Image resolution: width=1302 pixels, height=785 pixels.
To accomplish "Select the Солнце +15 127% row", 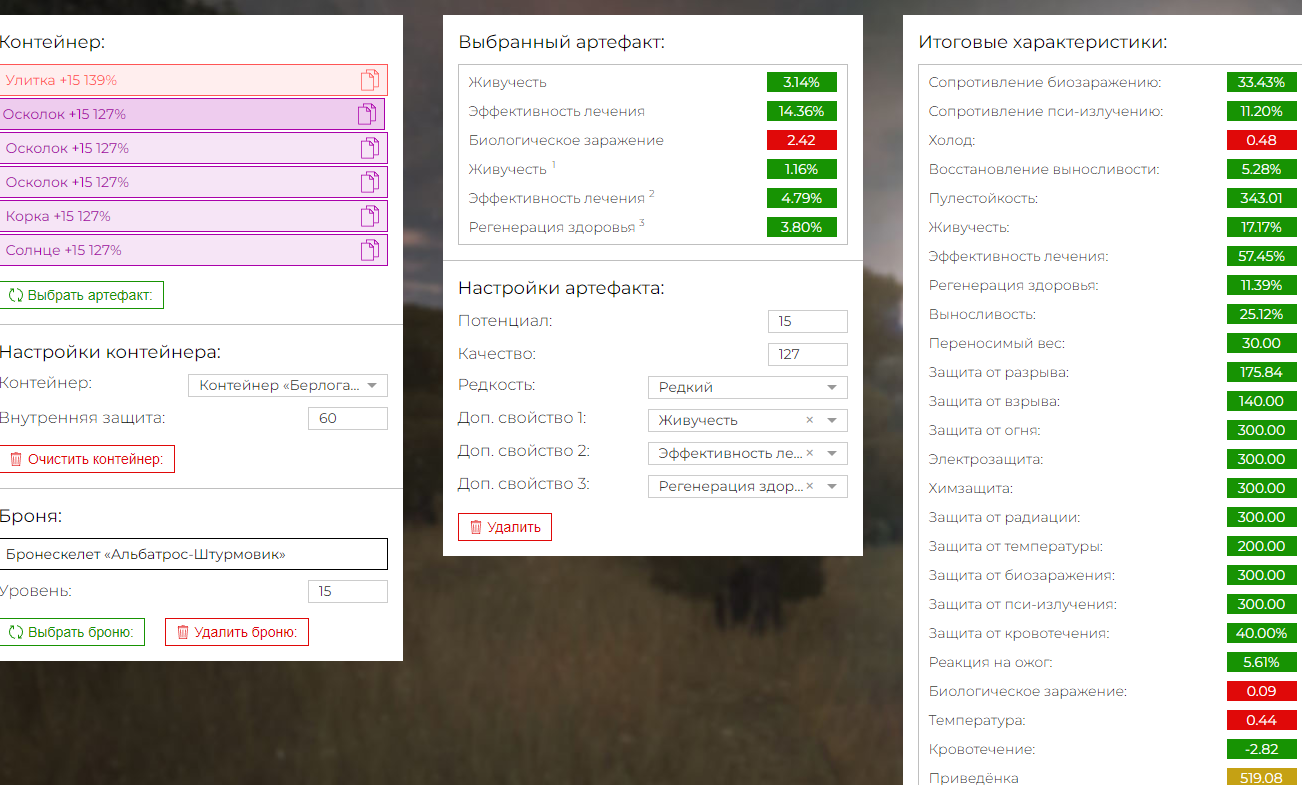I will point(193,250).
